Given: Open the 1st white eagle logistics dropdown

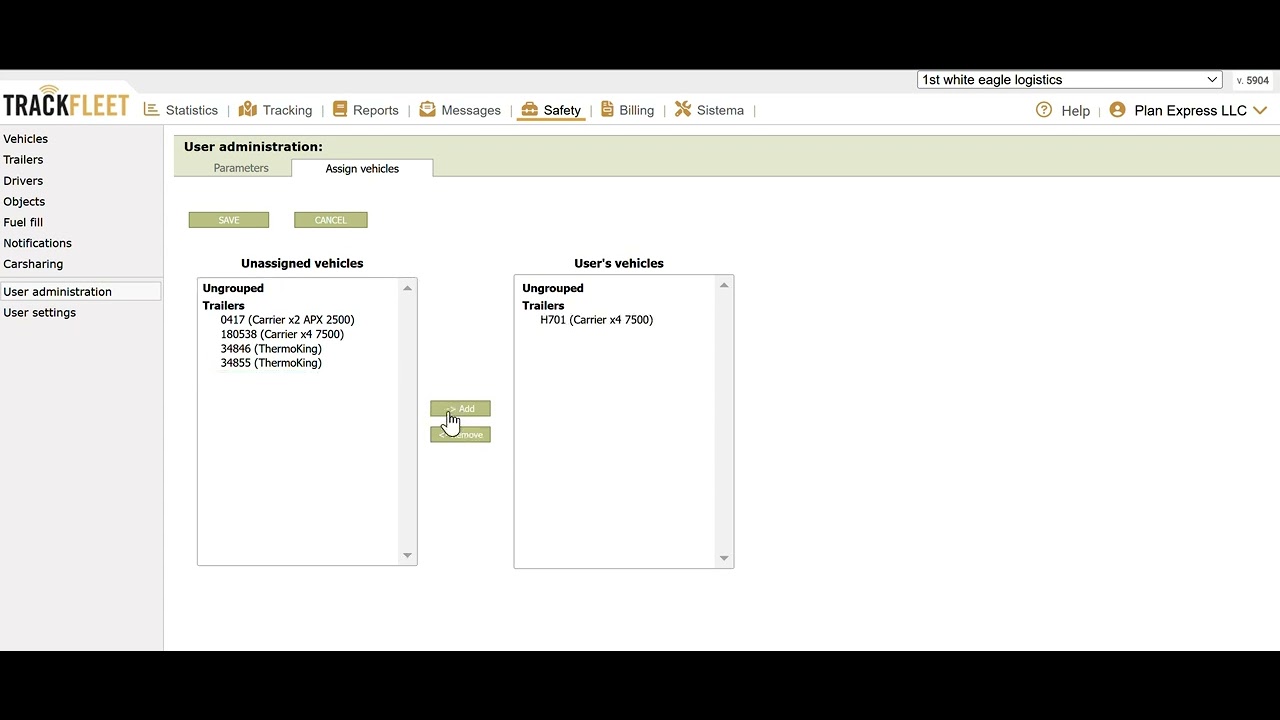Looking at the screenshot, I should (1069, 80).
